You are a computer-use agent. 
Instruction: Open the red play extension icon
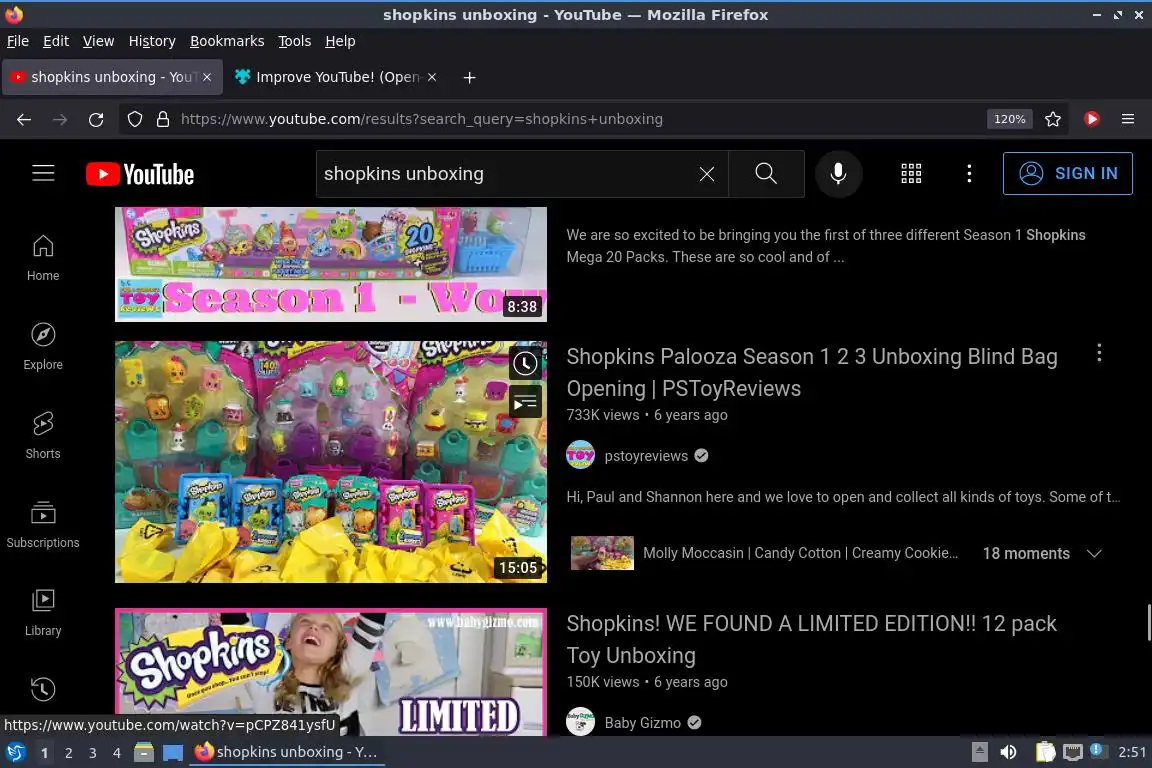pos(1092,119)
